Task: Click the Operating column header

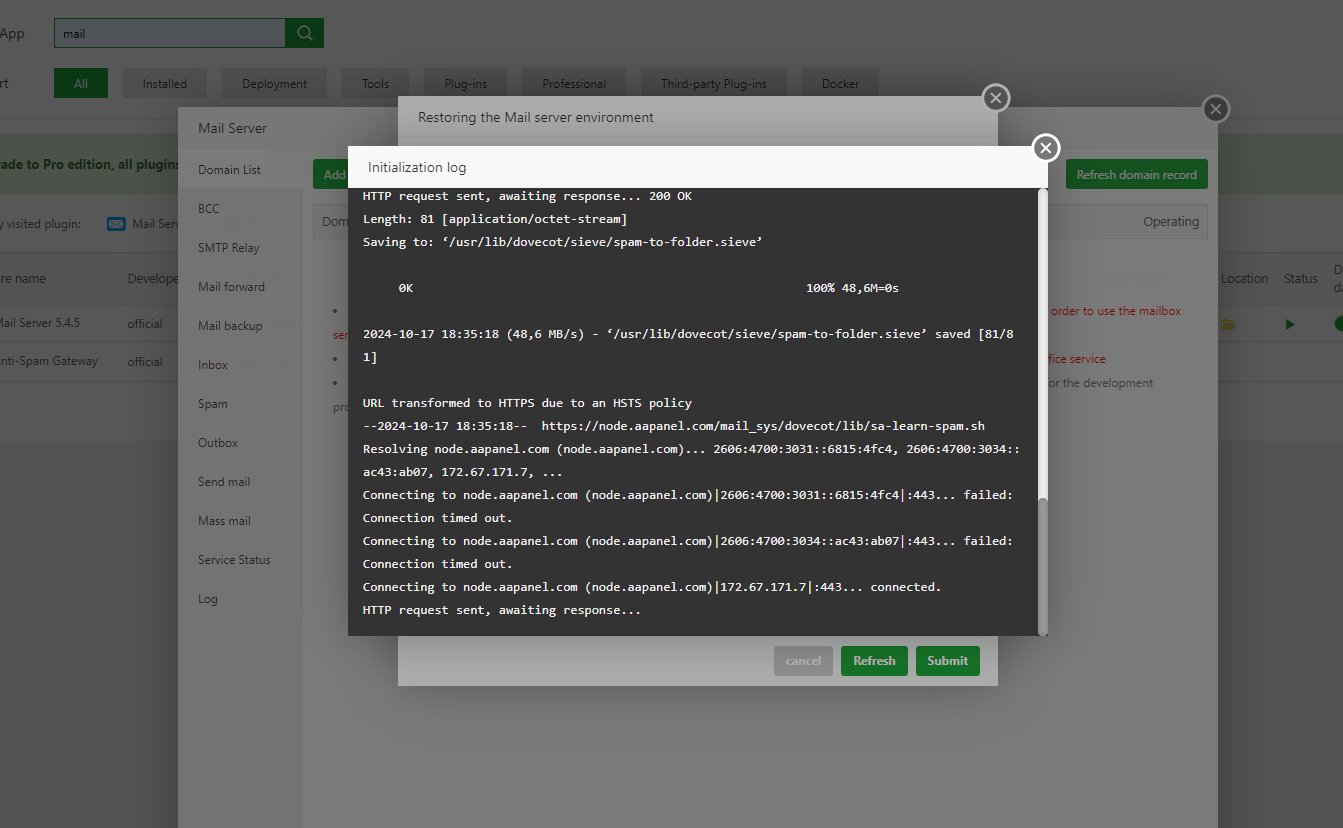Action: 1171,222
